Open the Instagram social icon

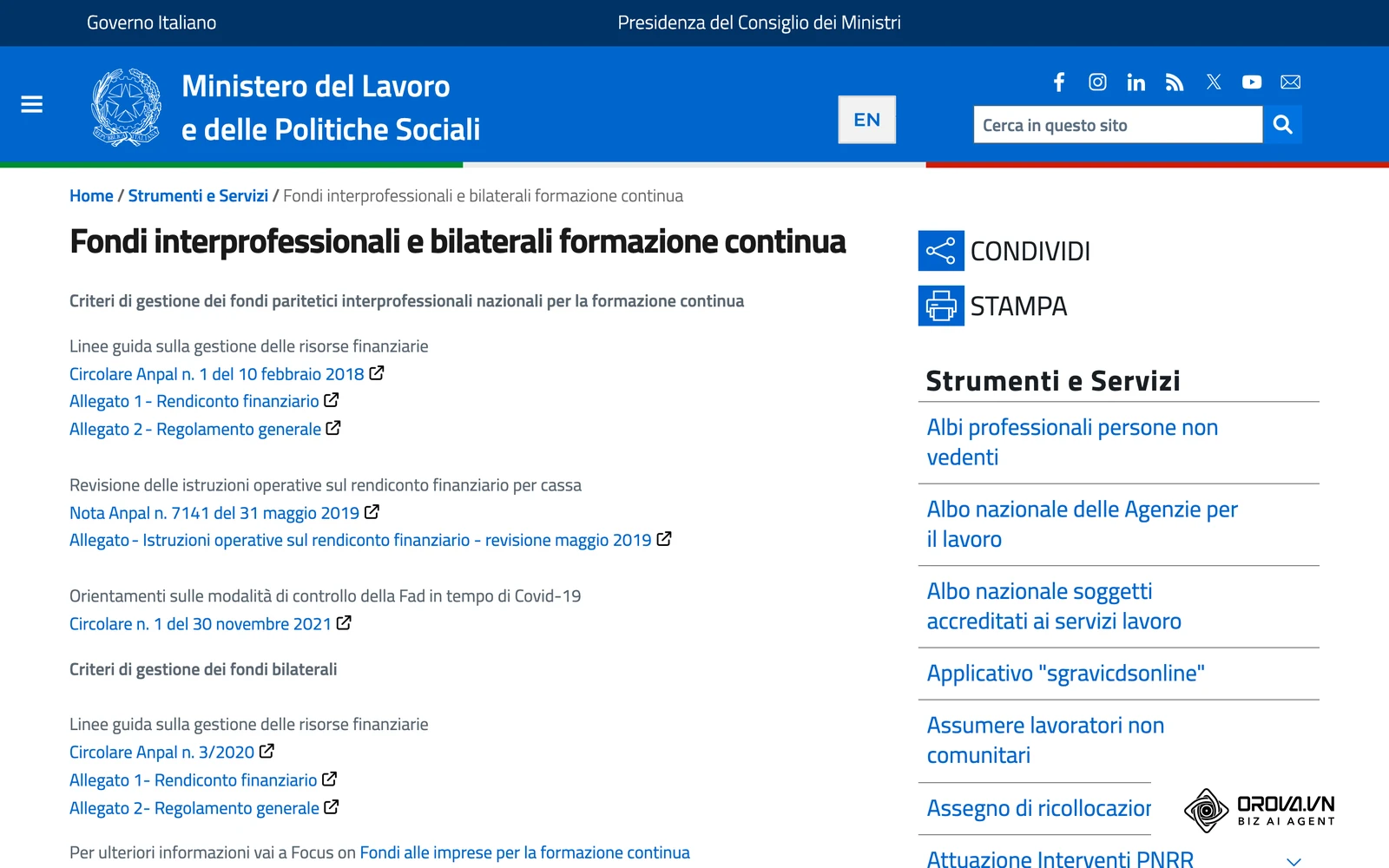[1097, 82]
